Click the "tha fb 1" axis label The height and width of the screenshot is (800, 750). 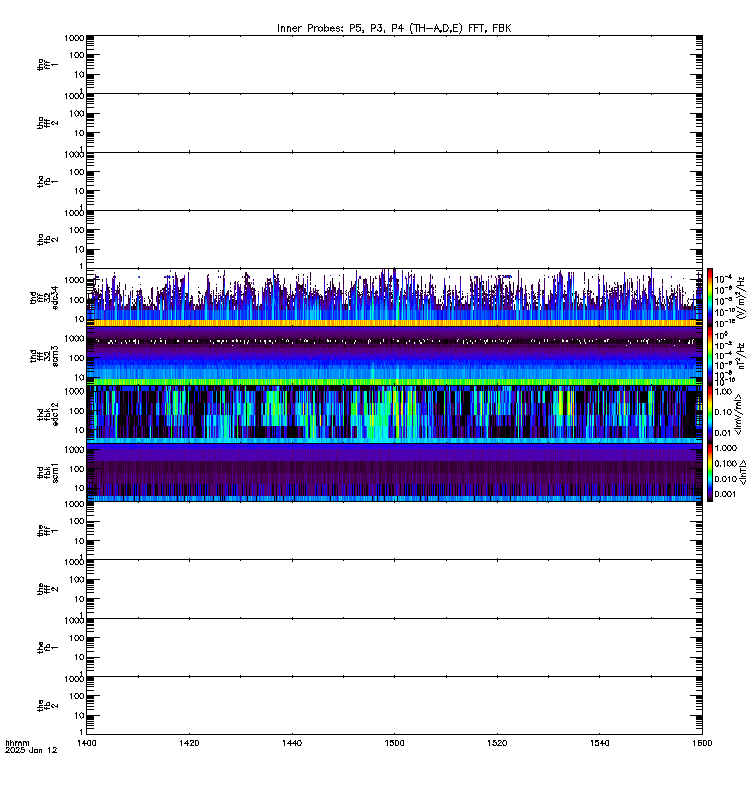click(47, 181)
